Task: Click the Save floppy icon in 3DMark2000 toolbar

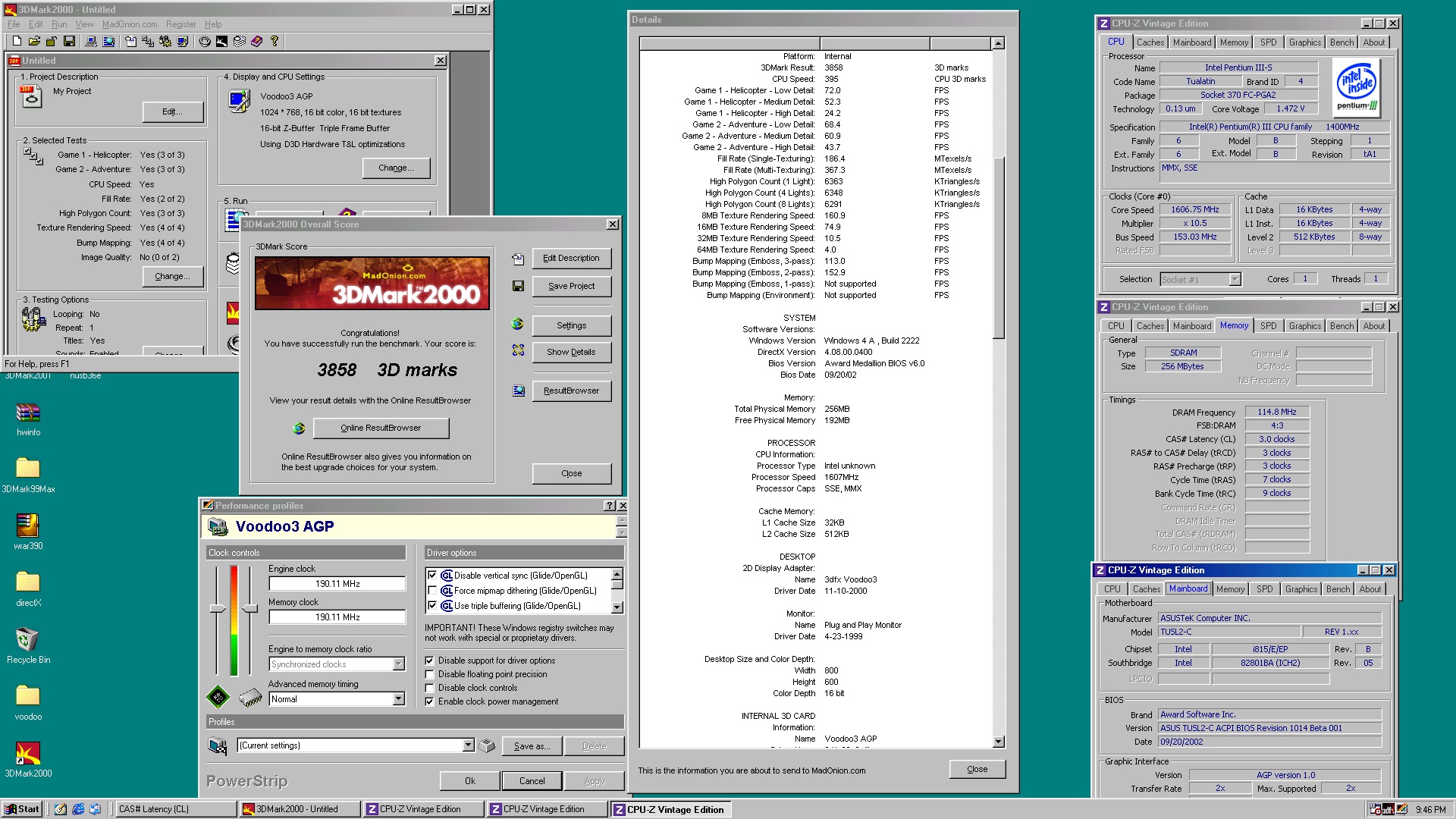Action: coord(69,41)
